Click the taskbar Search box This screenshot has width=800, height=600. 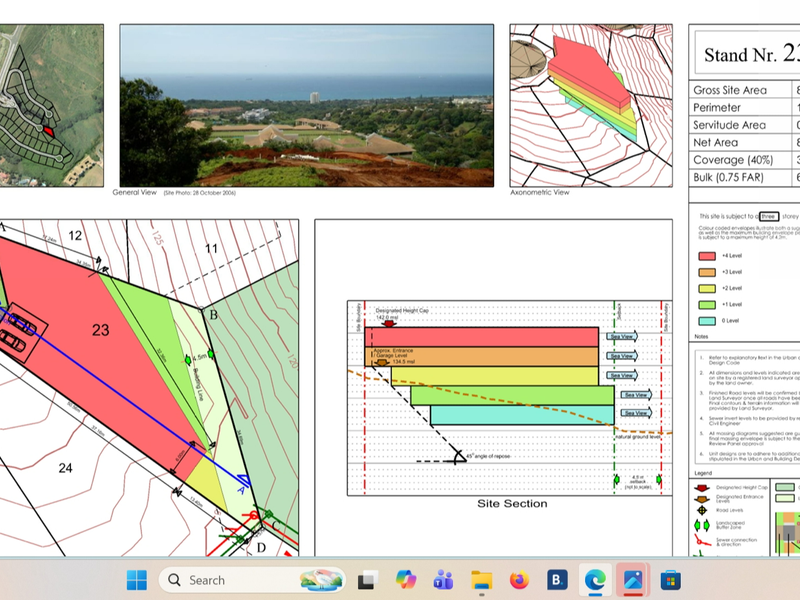click(252, 580)
